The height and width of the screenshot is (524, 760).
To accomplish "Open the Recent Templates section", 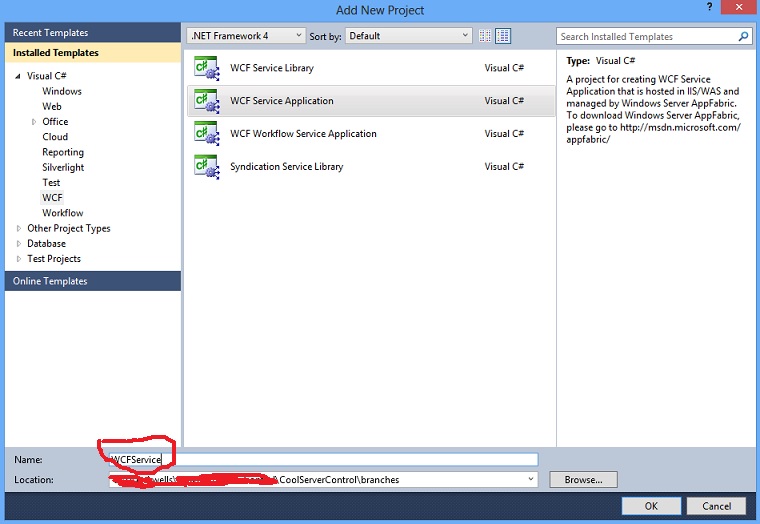I will [x=93, y=32].
